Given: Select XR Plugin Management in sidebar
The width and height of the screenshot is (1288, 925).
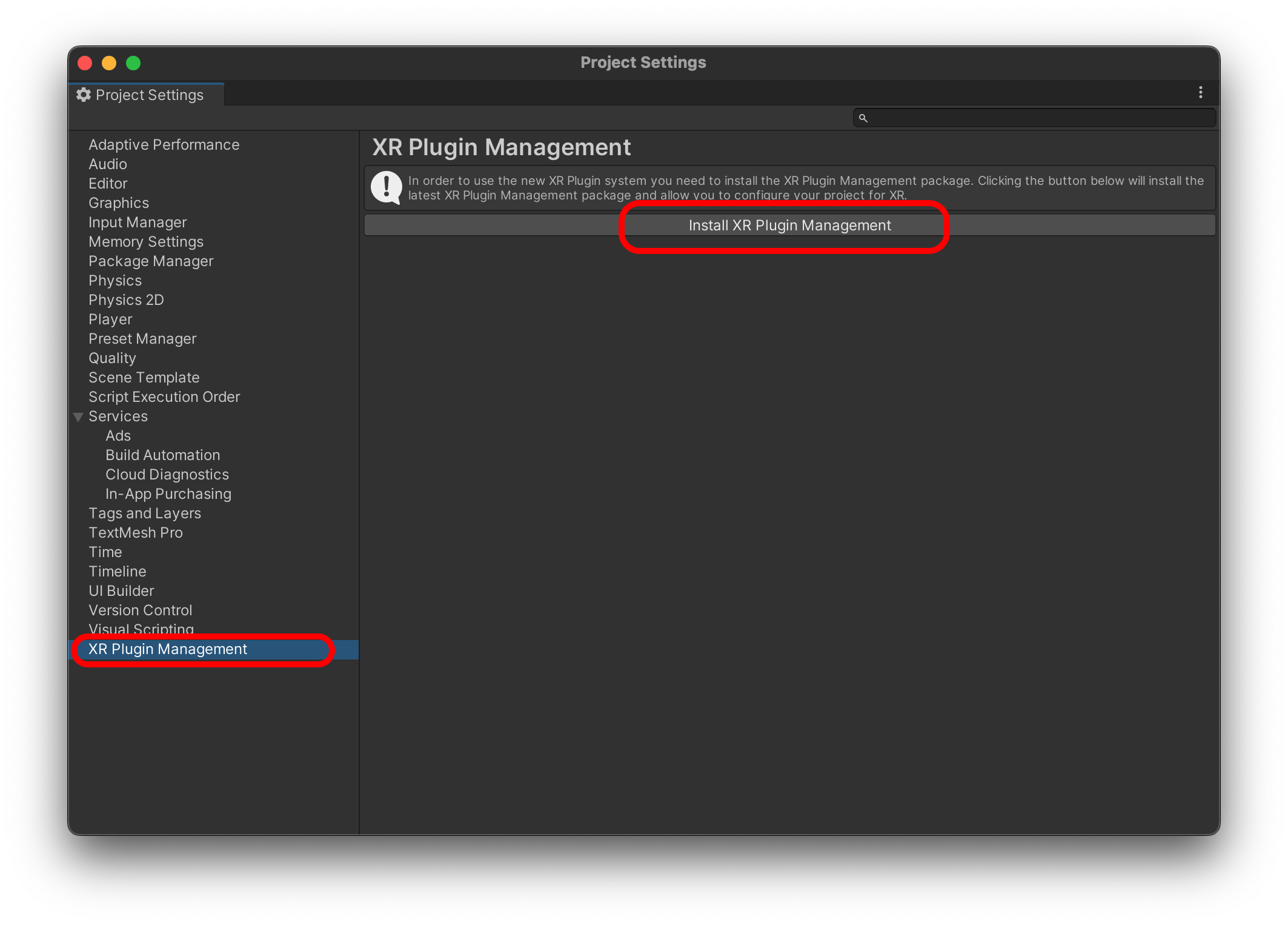Looking at the screenshot, I should tap(168, 649).
